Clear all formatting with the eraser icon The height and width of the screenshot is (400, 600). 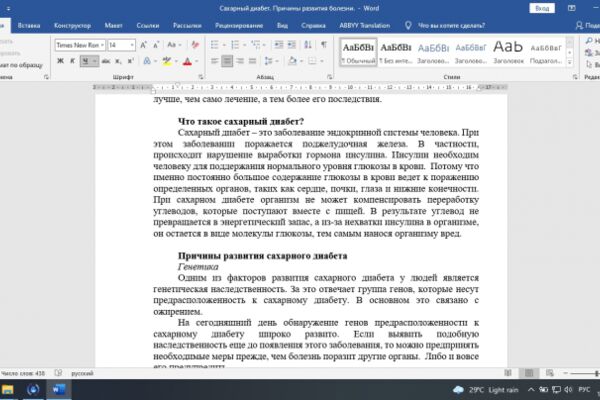coord(195,45)
